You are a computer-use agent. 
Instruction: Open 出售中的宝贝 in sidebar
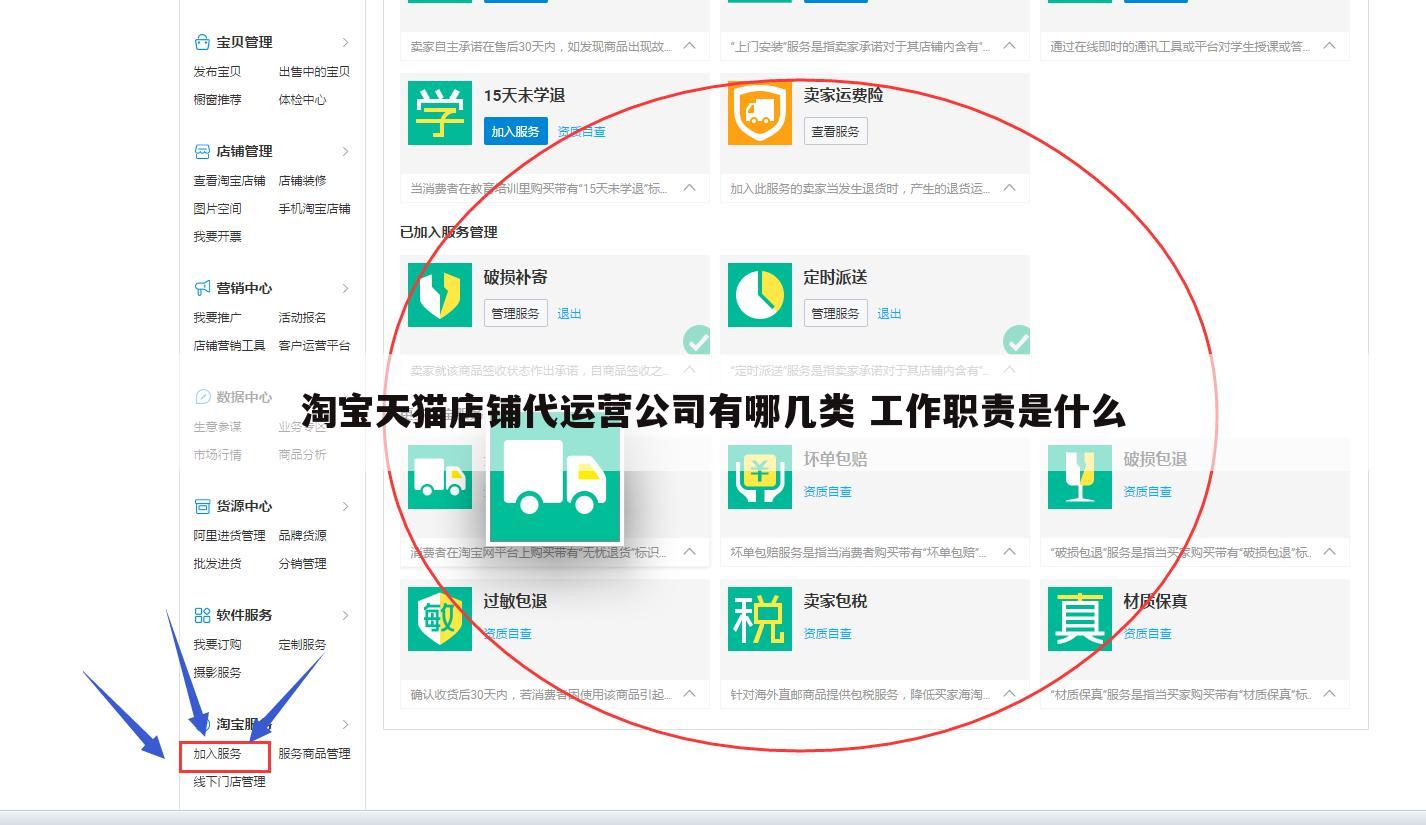[x=314, y=71]
